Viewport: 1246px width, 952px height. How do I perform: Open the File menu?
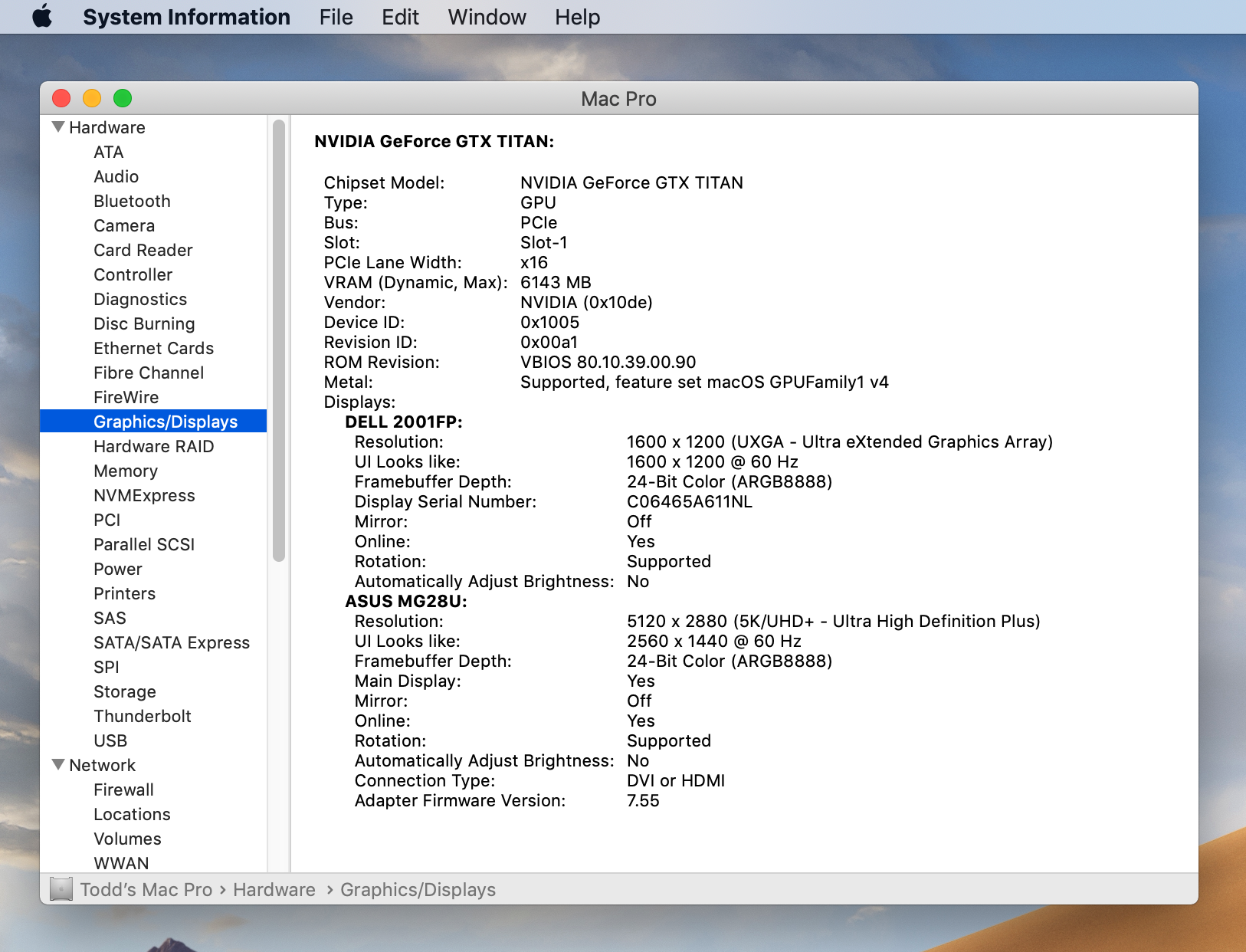336,17
